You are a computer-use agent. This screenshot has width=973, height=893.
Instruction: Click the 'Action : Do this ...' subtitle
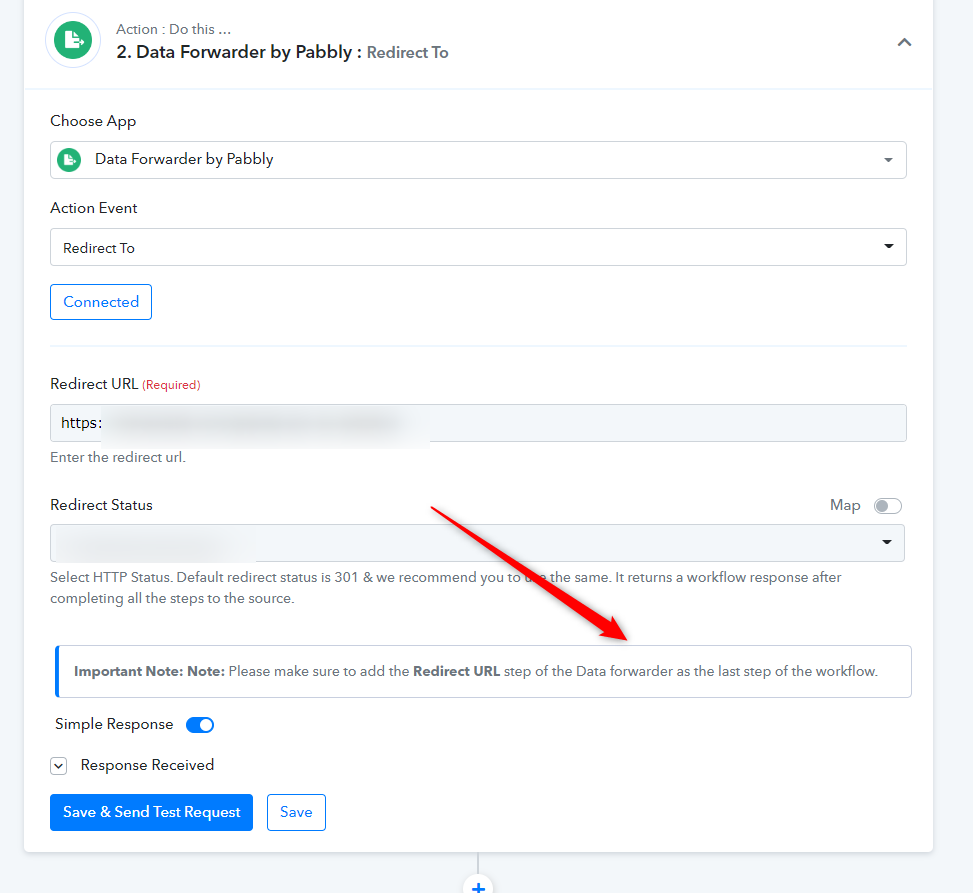173,29
